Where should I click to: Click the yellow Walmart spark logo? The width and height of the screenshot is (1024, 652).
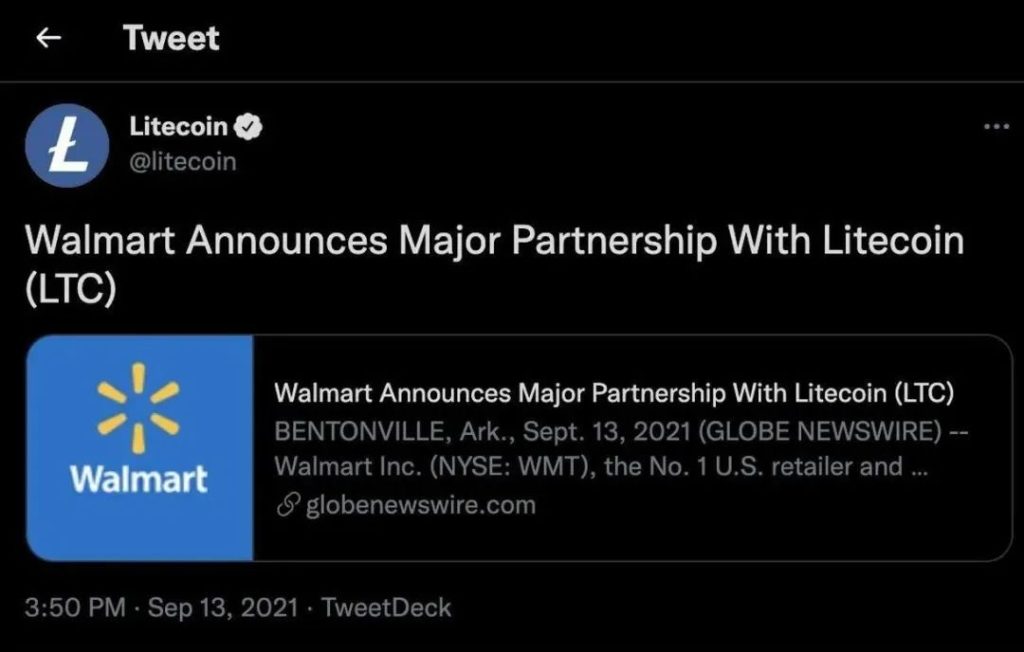coord(138,408)
